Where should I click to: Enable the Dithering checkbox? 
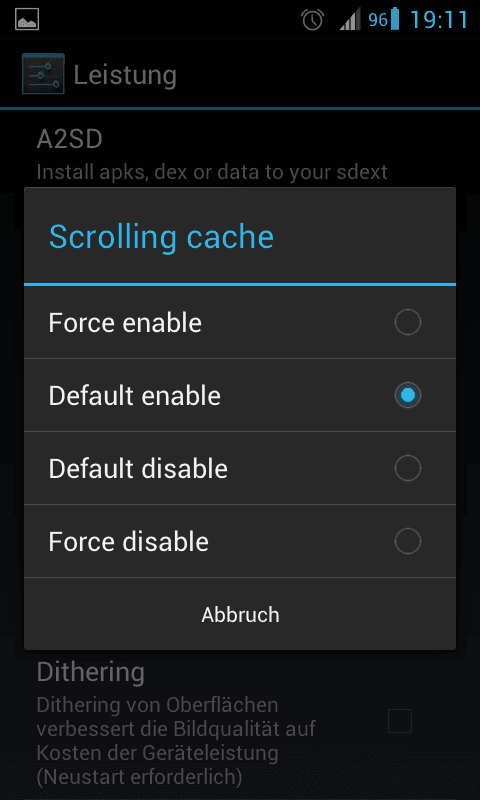tap(399, 721)
